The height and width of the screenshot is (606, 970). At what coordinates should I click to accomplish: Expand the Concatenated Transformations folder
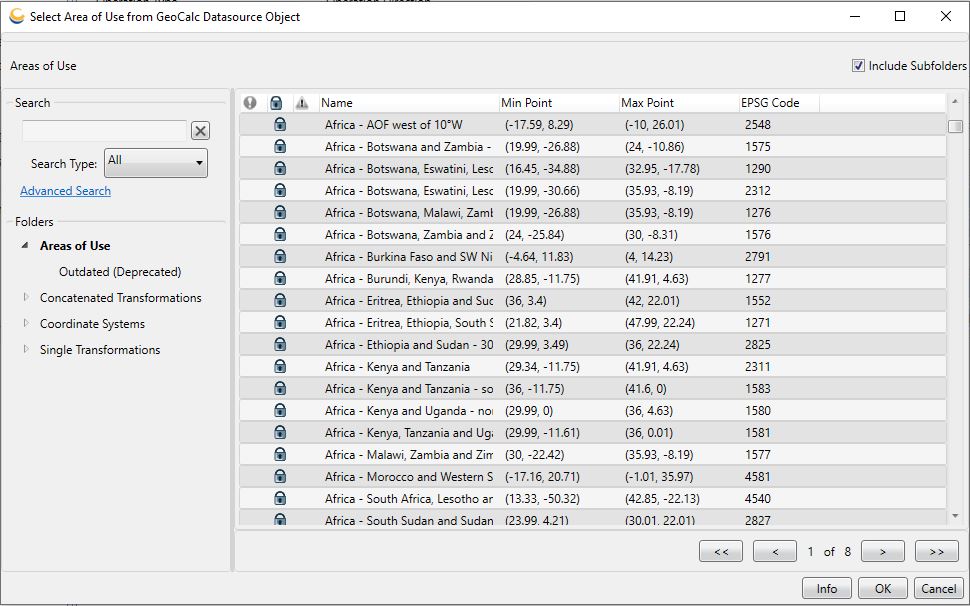pyautogui.click(x=26, y=297)
